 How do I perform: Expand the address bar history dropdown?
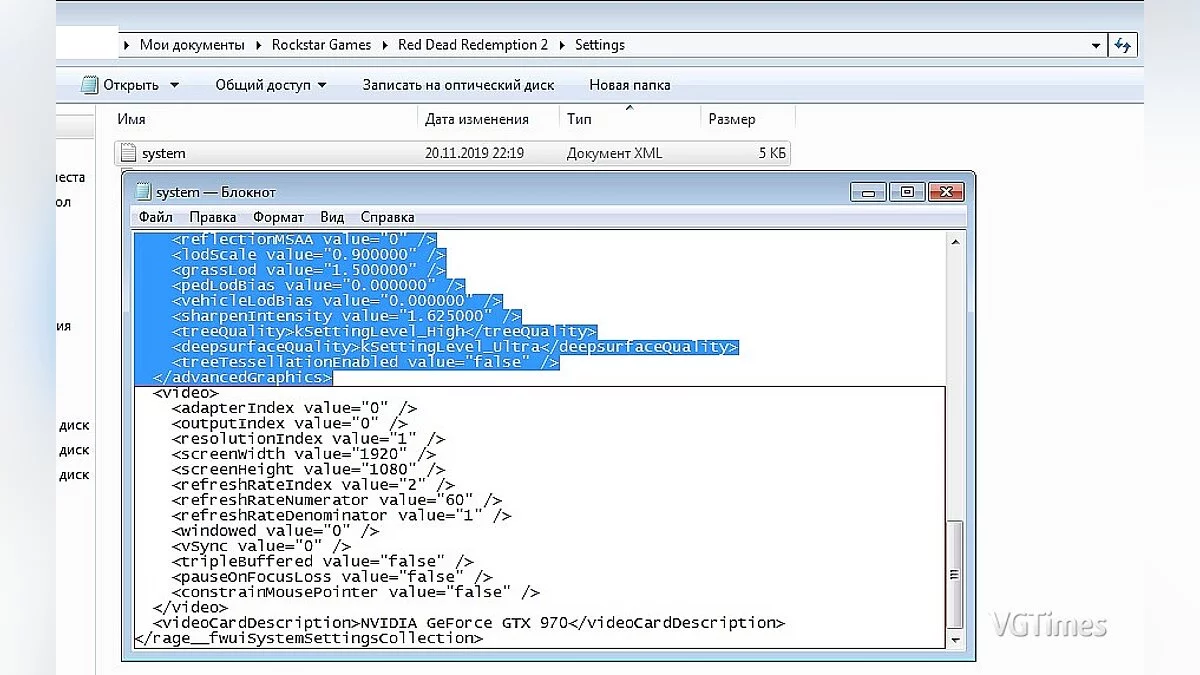pos(1096,45)
